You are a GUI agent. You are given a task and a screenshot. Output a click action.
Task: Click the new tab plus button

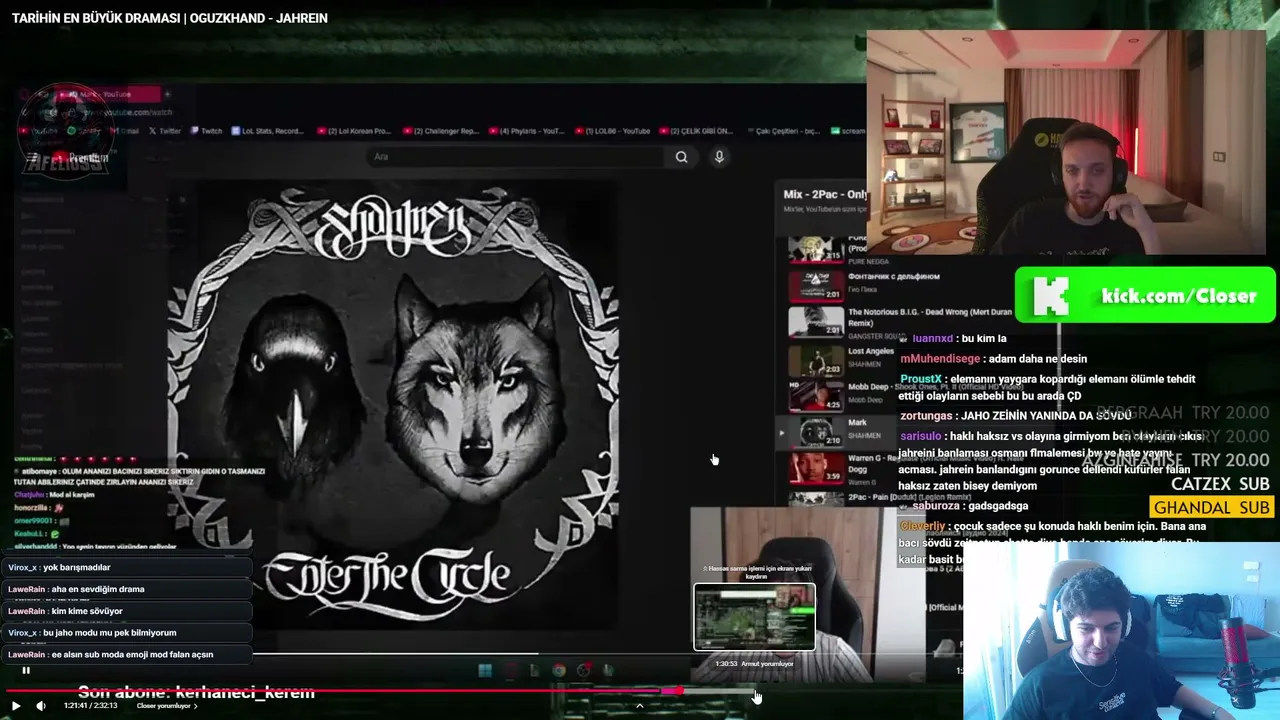coord(168,94)
